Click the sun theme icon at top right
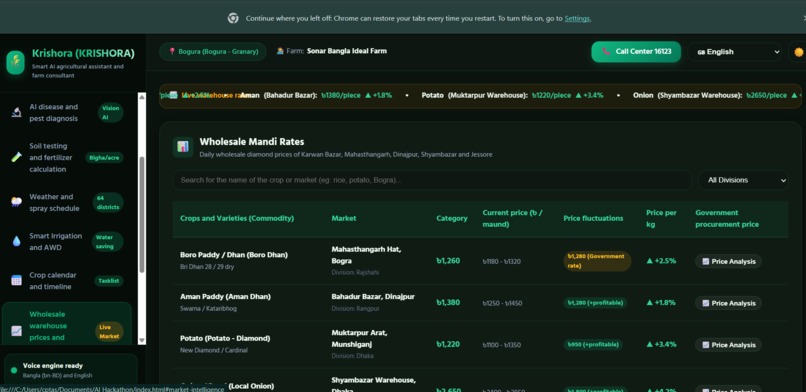The width and height of the screenshot is (806, 392). (798, 52)
